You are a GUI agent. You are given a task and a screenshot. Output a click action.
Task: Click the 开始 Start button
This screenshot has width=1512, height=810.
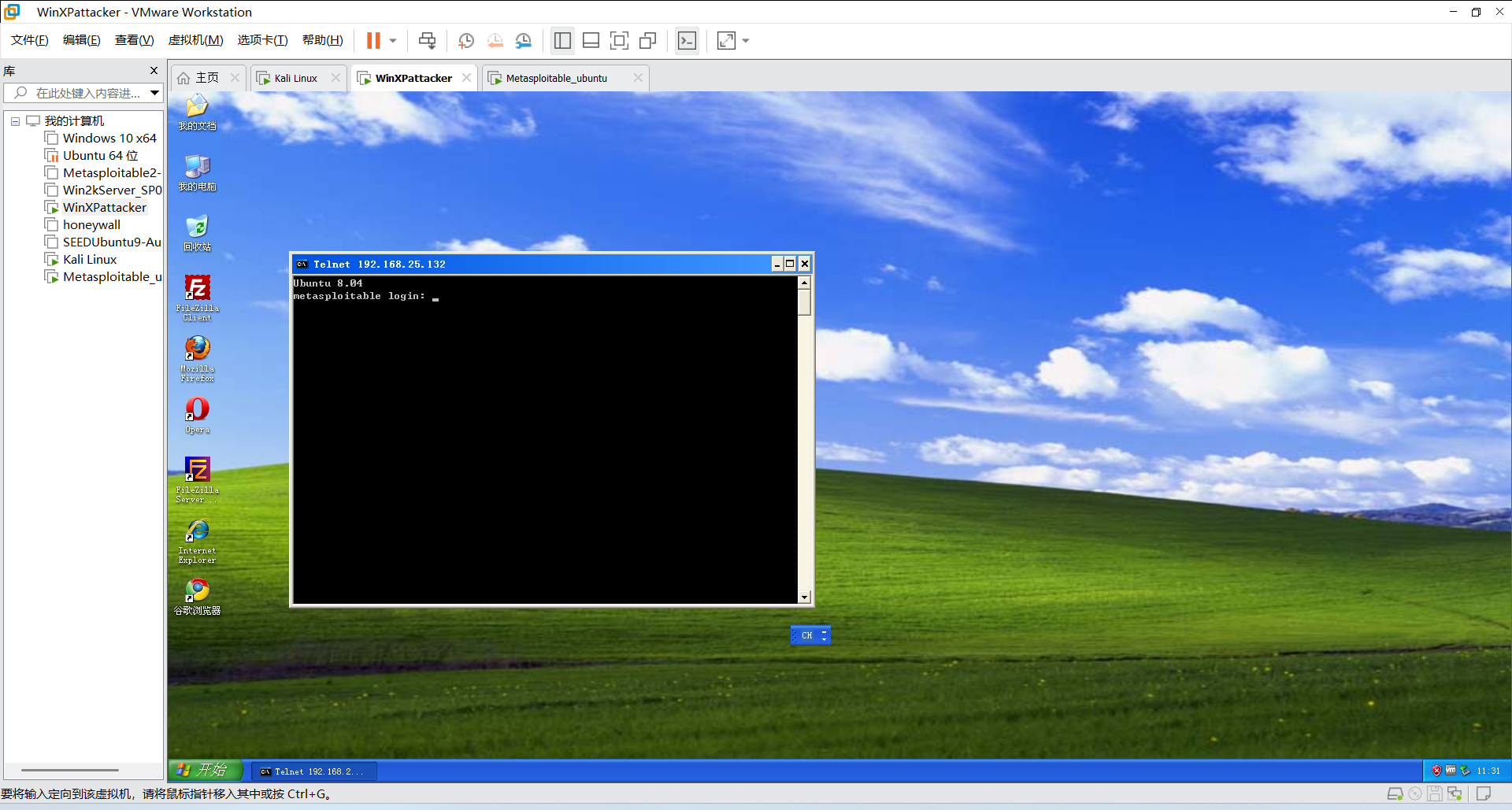tap(206, 771)
